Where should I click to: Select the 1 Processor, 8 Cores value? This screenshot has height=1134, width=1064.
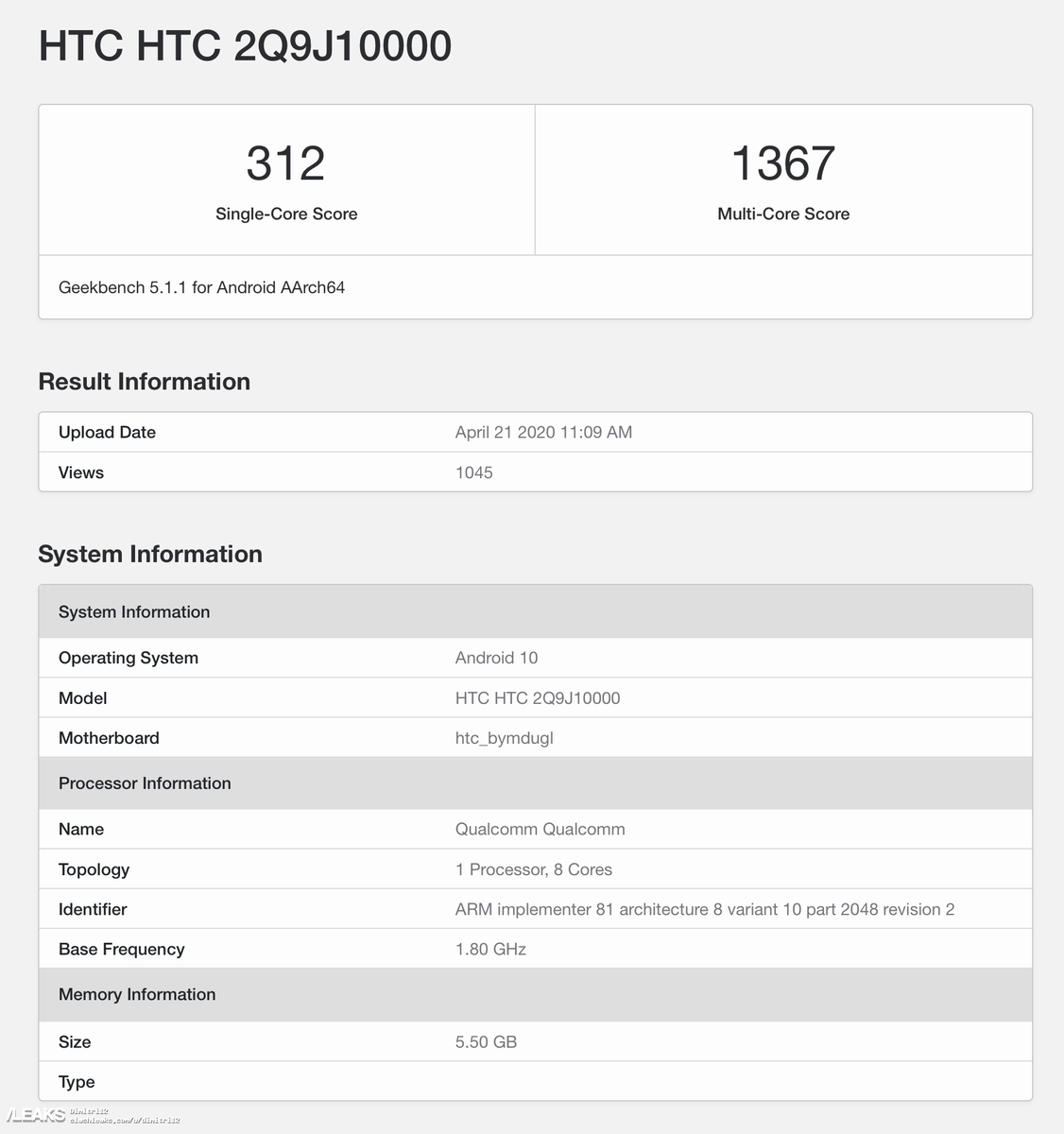pyautogui.click(x=534, y=869)
